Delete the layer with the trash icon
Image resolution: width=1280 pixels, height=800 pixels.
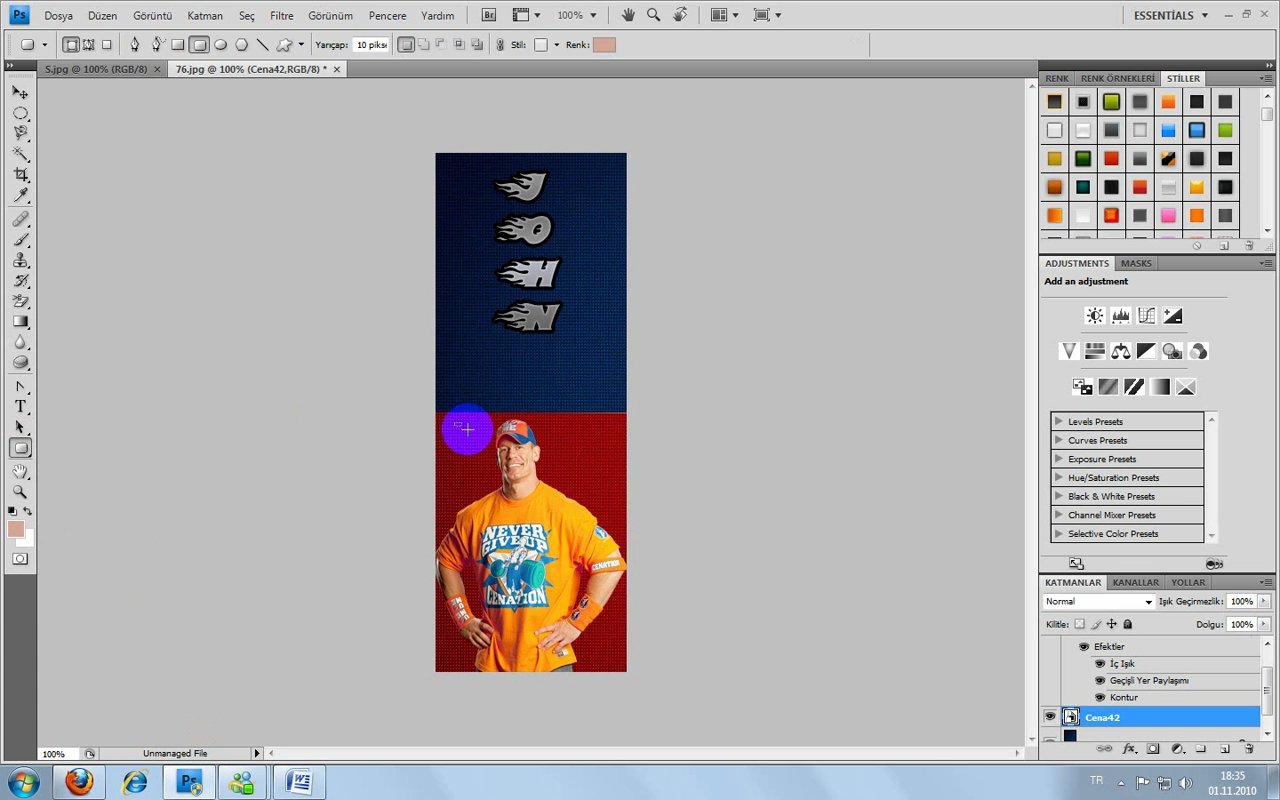(1249, 748)
